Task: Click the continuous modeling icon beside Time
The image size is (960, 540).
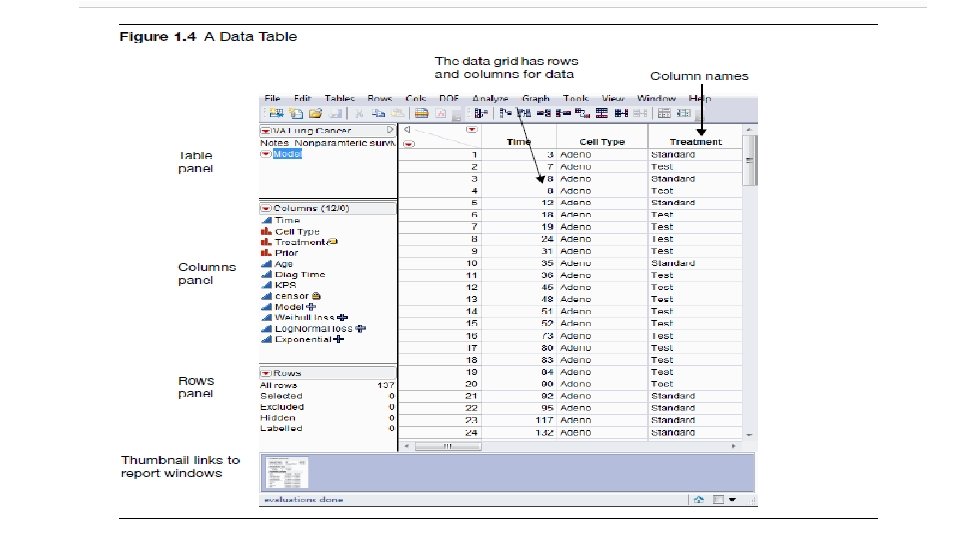Action: (266, 220)
